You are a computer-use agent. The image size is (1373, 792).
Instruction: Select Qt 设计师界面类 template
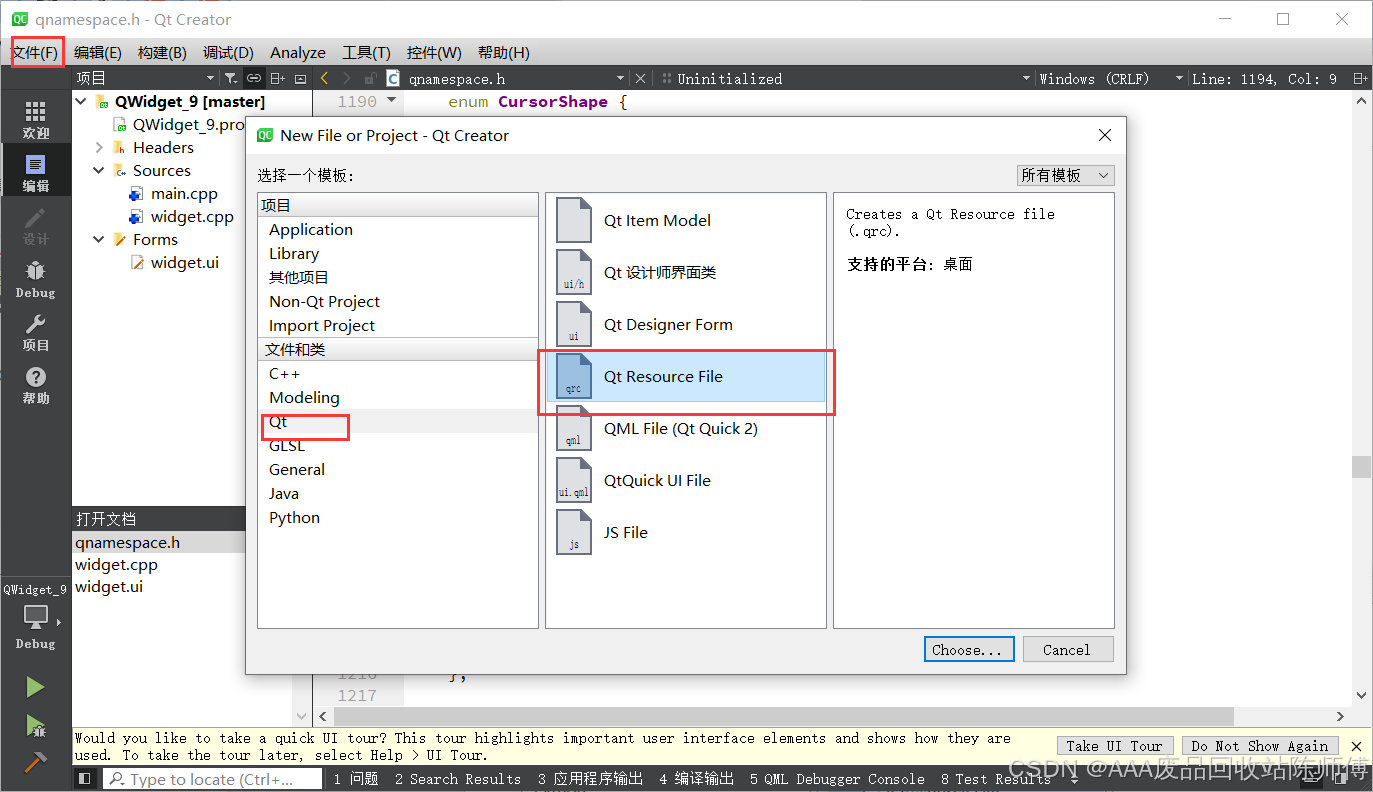click(686, 272)
